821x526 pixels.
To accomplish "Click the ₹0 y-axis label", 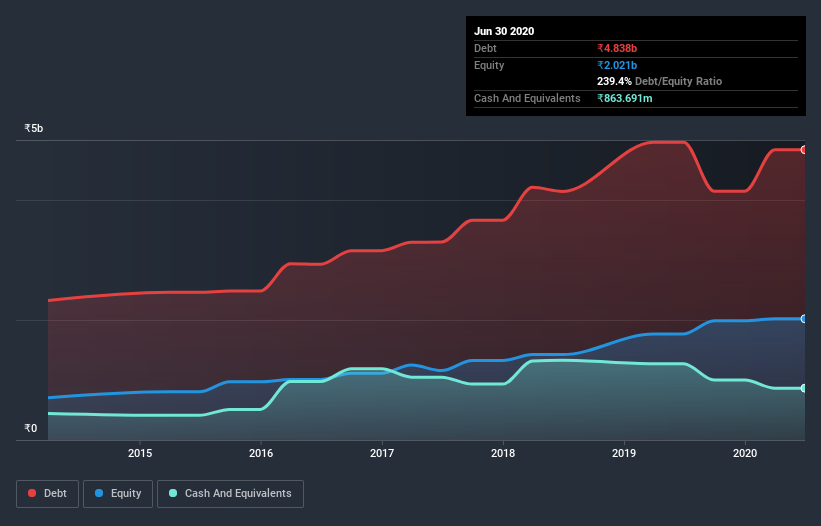I will (30, 428).
